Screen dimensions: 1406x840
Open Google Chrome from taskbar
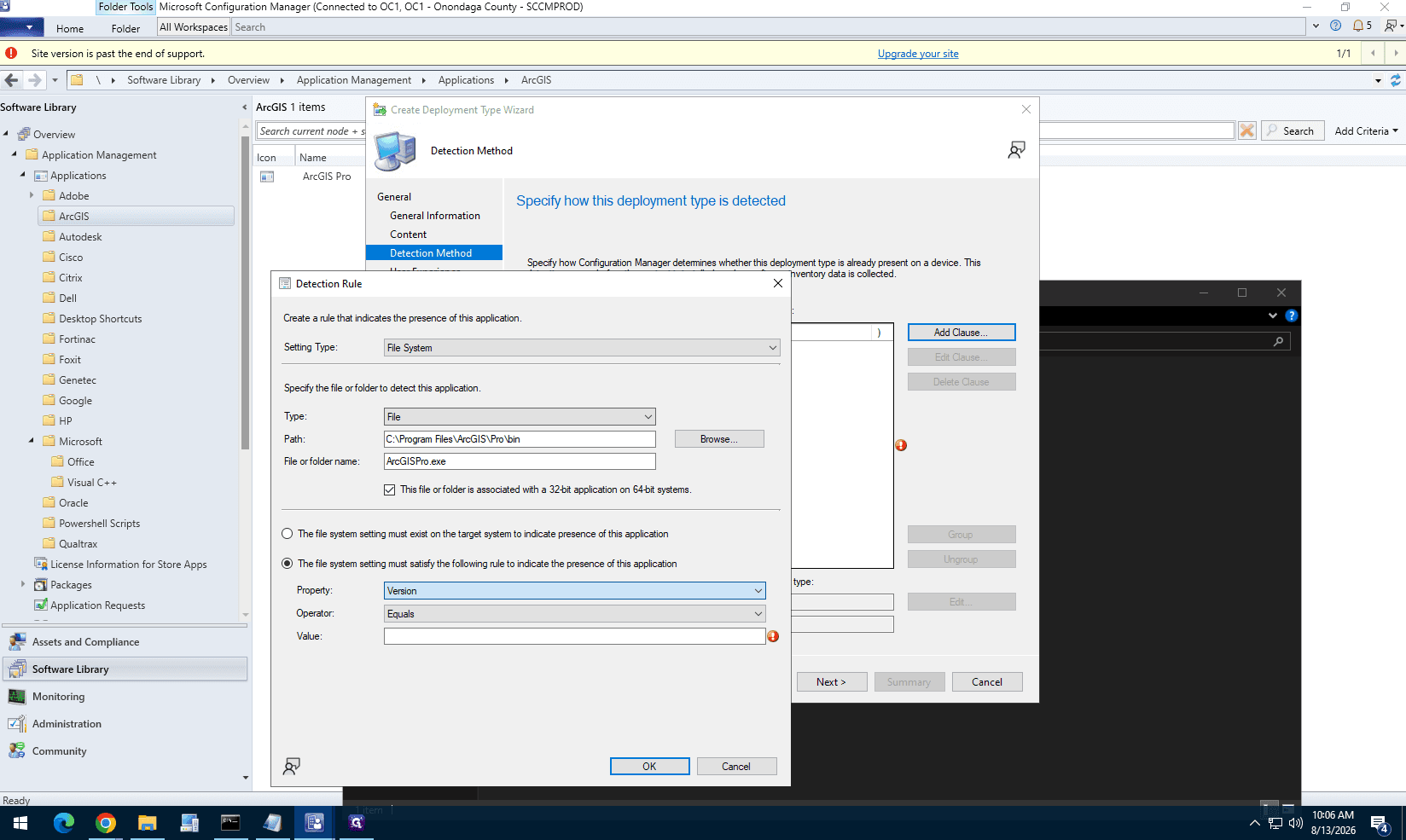tap(106, 823)
